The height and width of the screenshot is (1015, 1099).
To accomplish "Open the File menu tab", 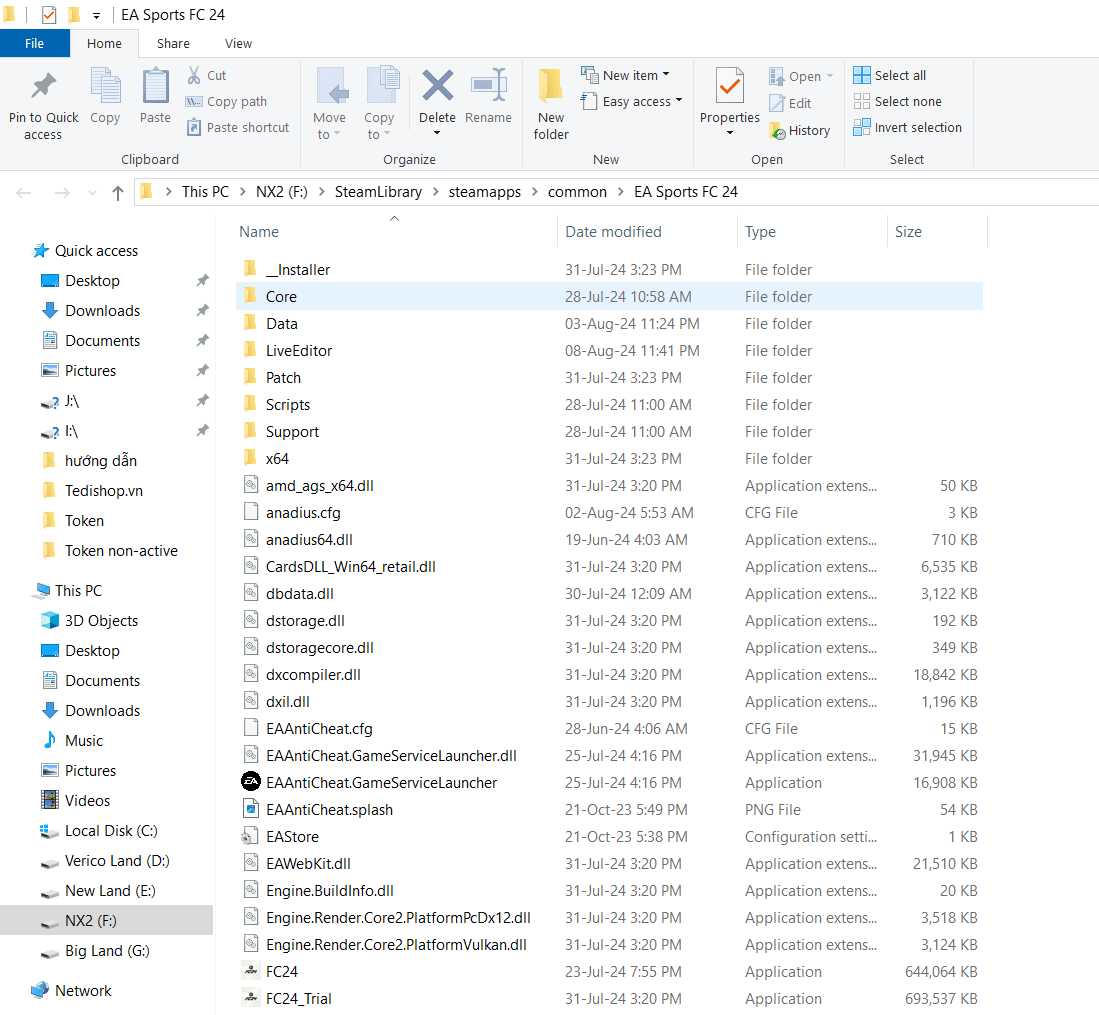I will [34, 43].
